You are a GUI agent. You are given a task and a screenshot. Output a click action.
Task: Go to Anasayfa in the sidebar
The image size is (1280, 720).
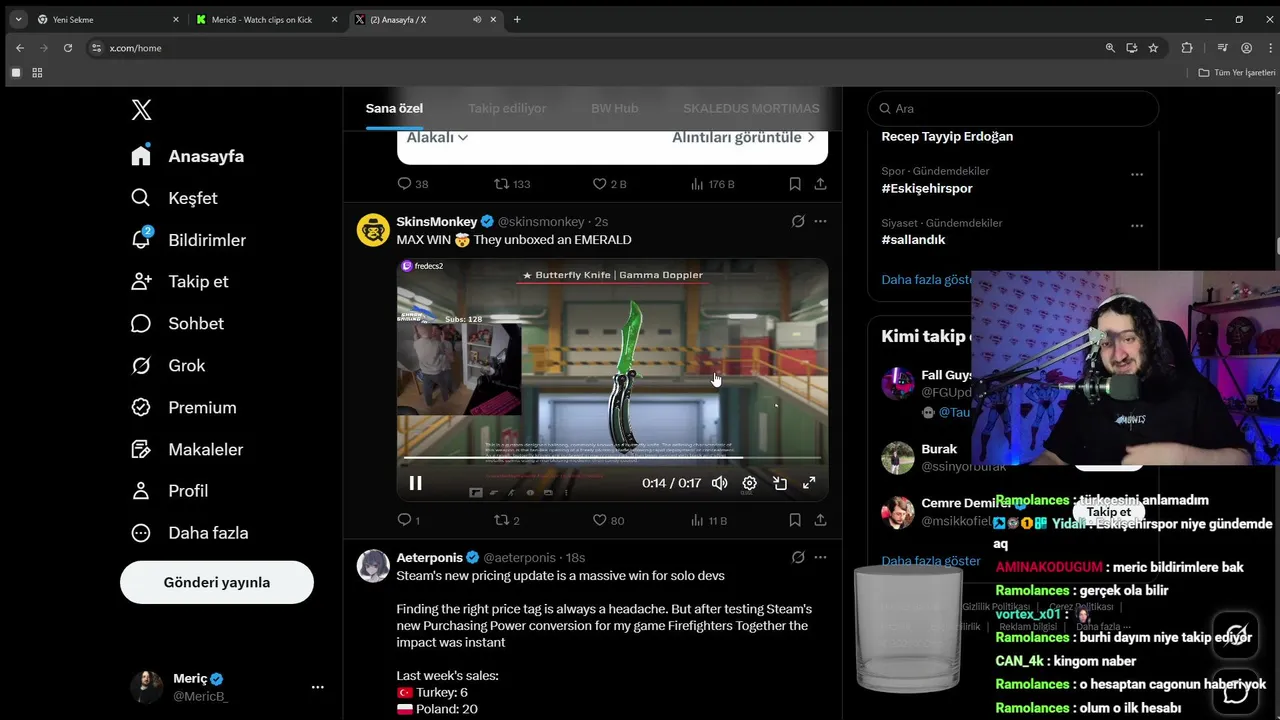tap(188, 156)
